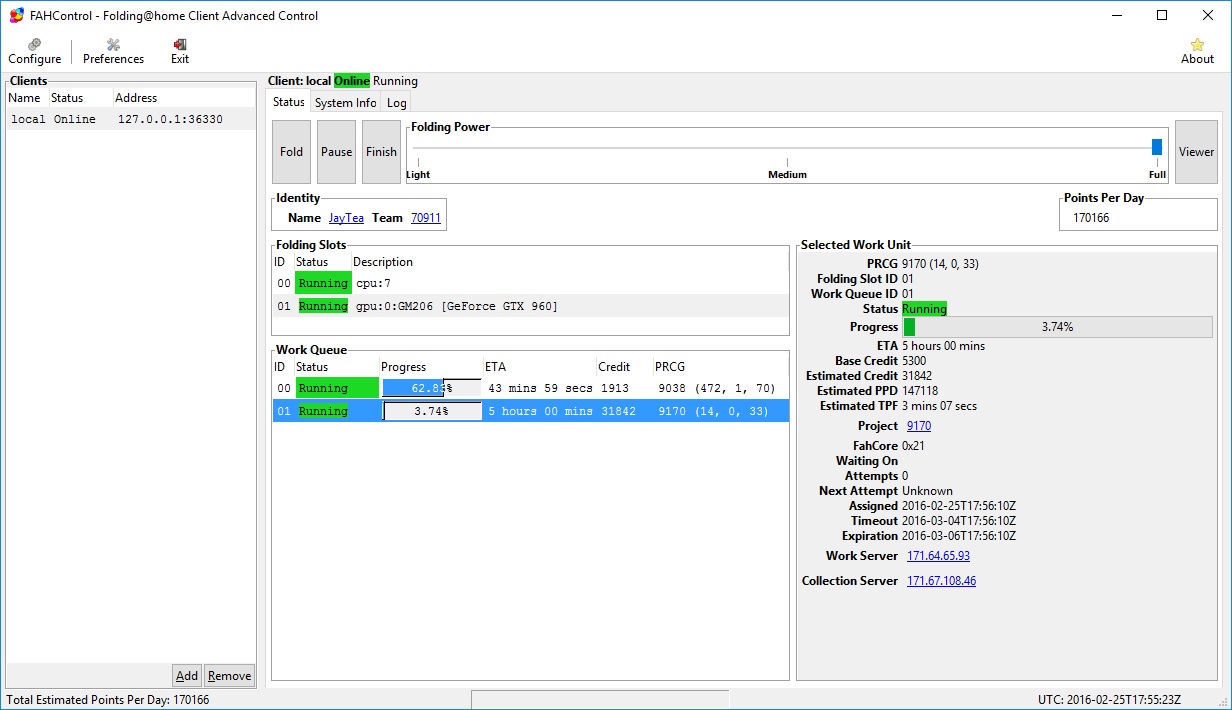Click the Clients Address column header

(x=183, y=98)
